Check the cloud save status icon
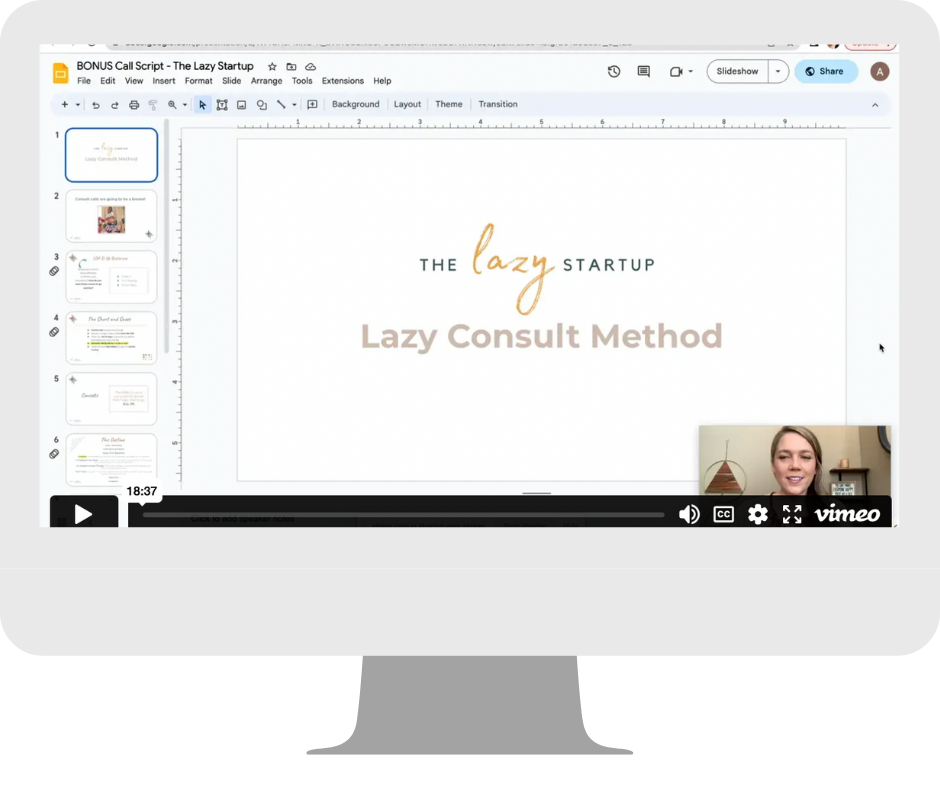 (311, 67)
